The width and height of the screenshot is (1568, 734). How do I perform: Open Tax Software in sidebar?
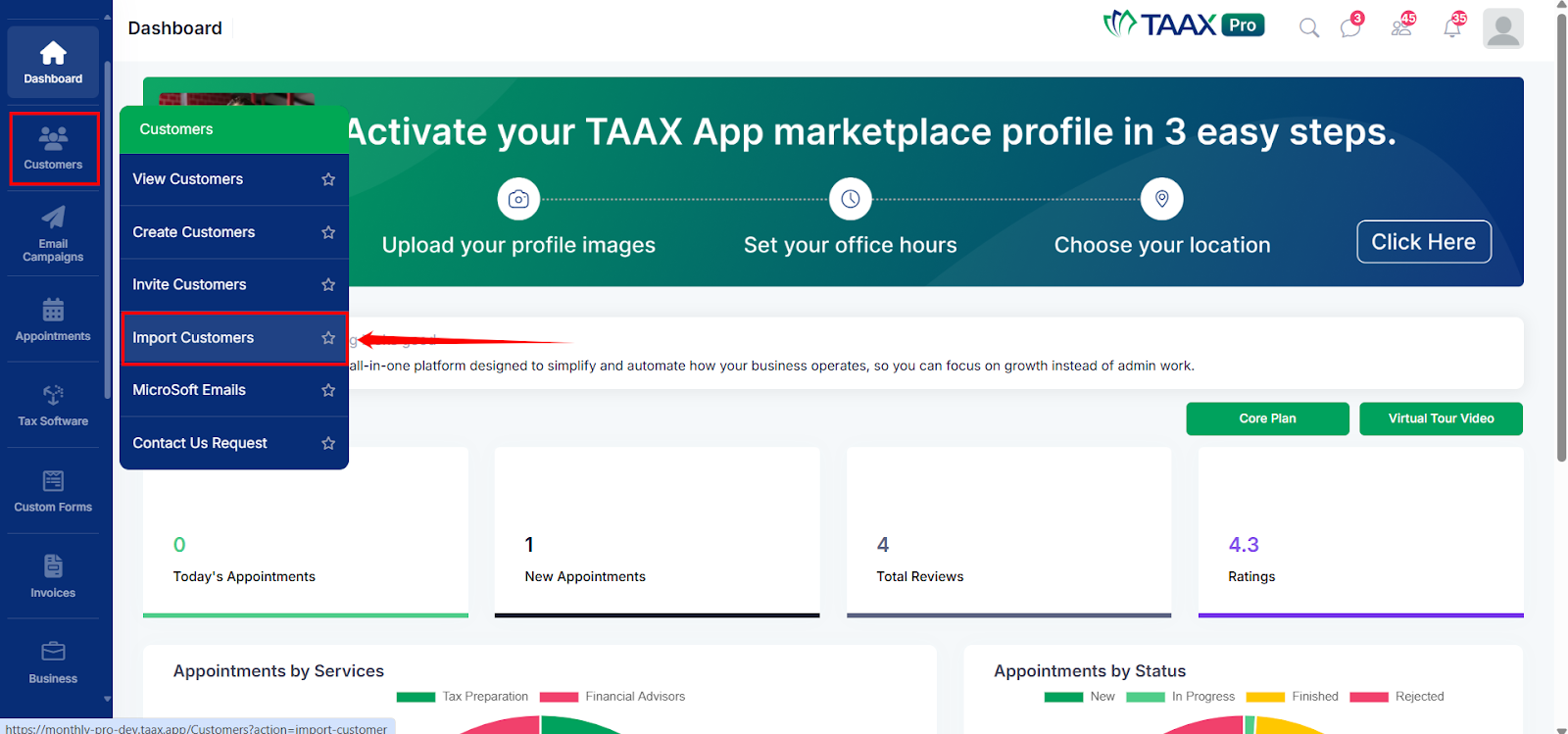(x=53, y=406)
